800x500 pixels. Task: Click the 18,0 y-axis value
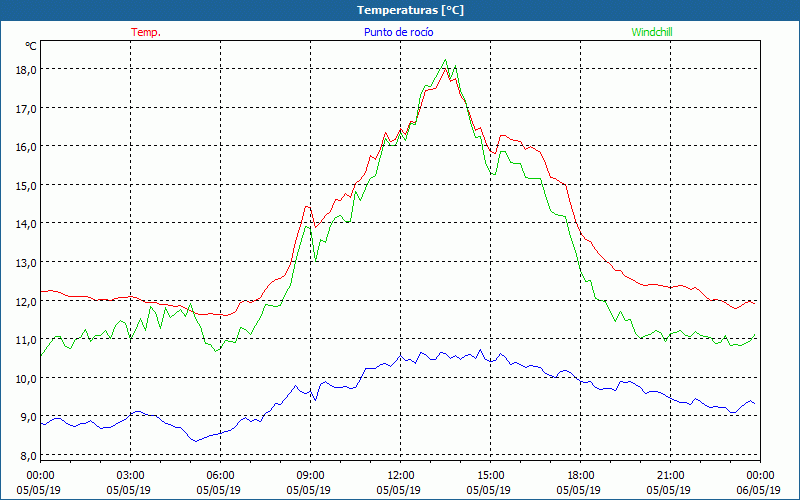(26, 70)
